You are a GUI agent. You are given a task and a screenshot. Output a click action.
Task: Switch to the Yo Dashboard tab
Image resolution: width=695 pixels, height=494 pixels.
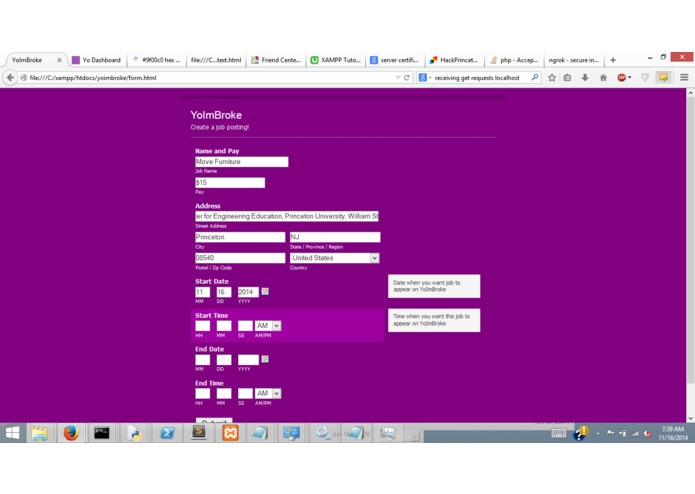[97, 60]
